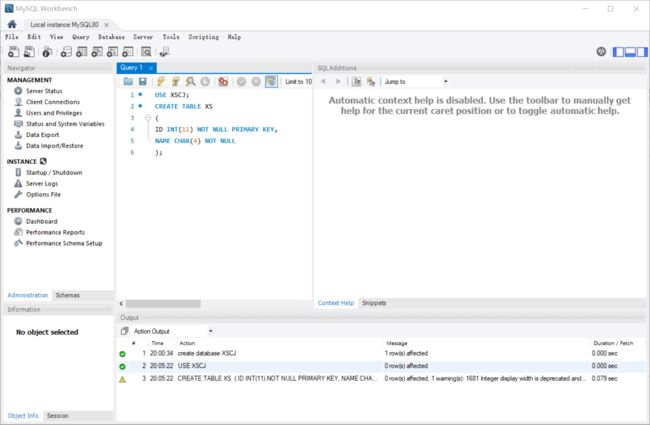The width and height of the screenshot is (650, 425).
Task: Execute the script with lightning bolt icon
Action: [160, 81]
